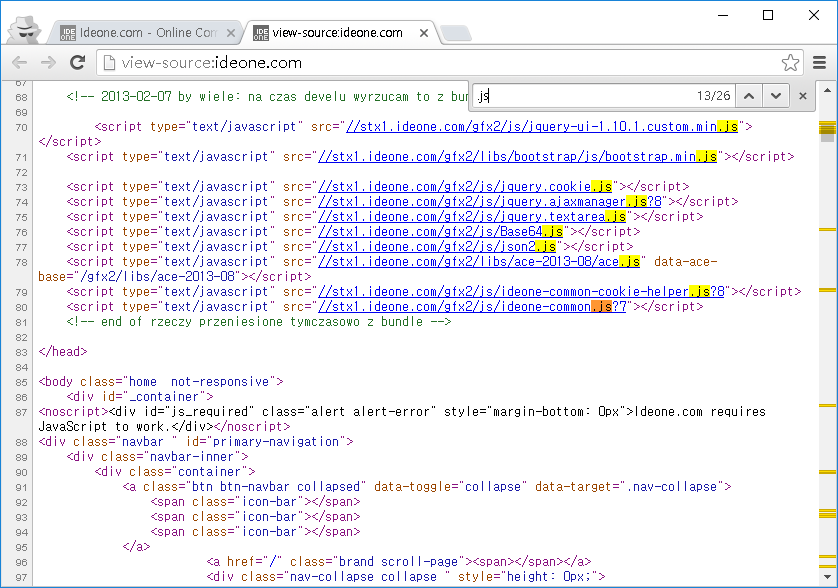Open the jquery.cookie.js link
This screenshot has height=588, width=838.
pyautogui.click(x=465, y=187)
